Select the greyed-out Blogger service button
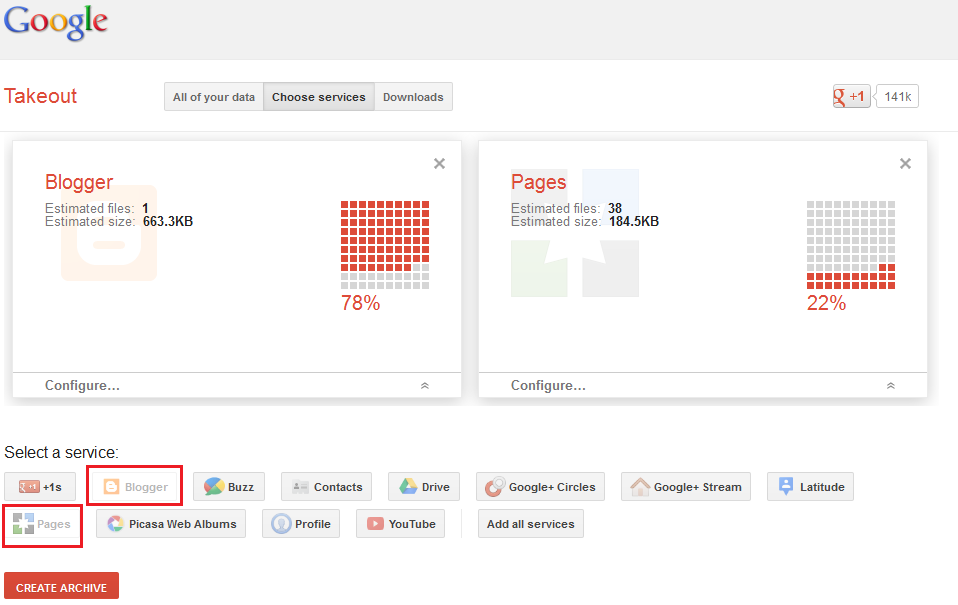The width and height of the screenshot is (958, 605). tap(135, 486)
